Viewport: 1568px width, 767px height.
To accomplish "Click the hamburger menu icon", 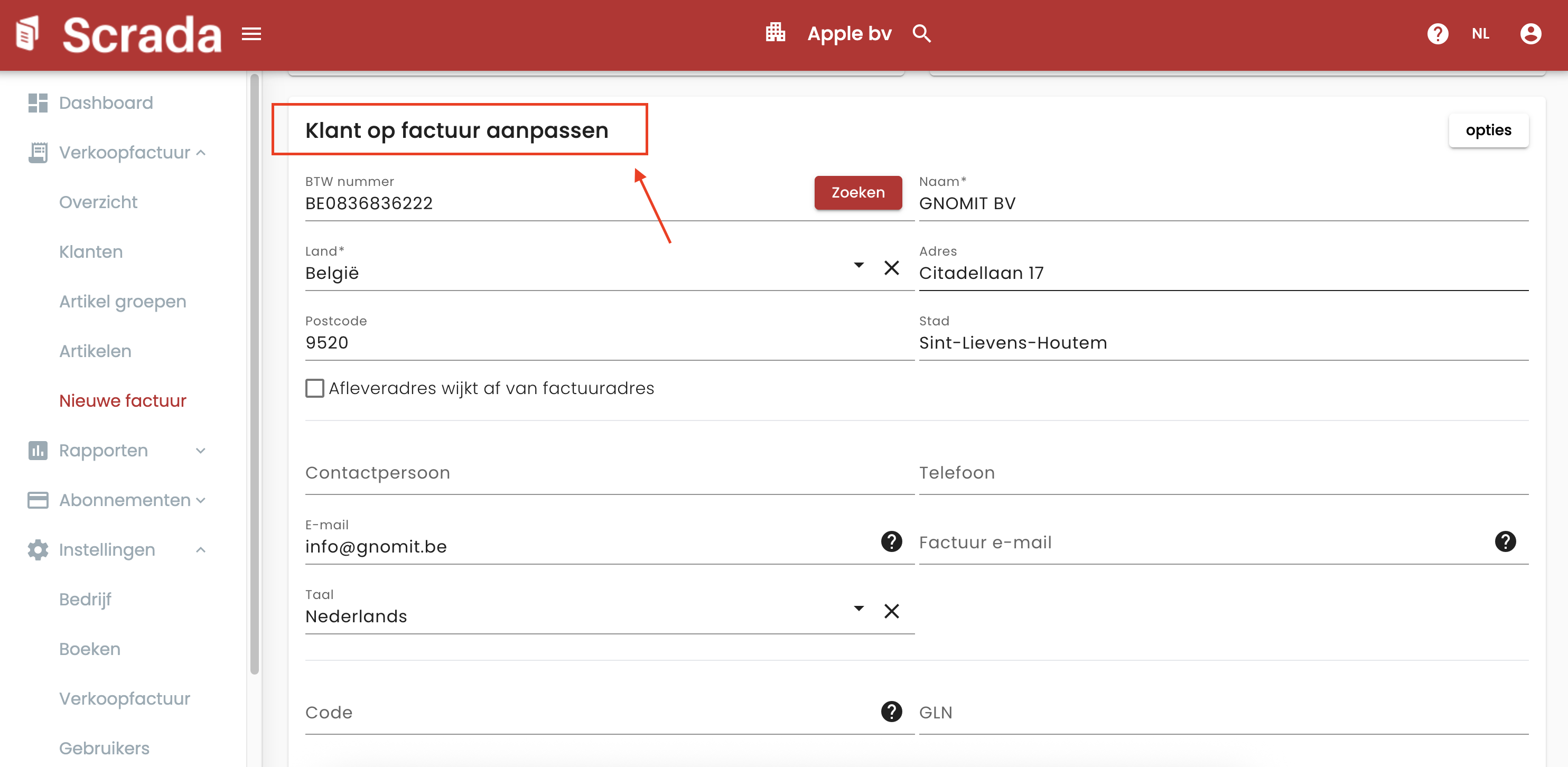I will pyautogui.click(x=251, y=34).
